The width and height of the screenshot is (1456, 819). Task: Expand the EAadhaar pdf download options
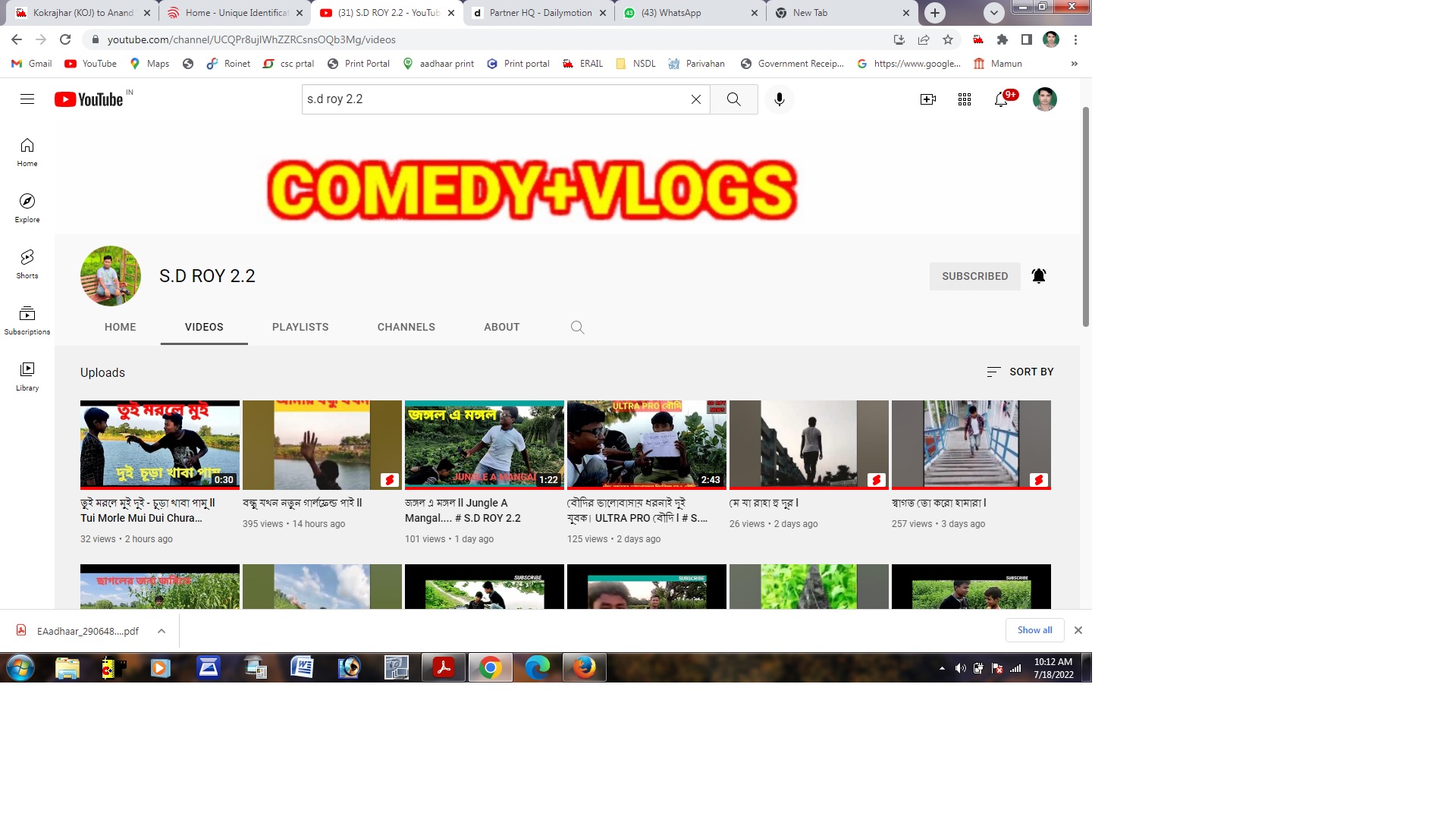162,631
